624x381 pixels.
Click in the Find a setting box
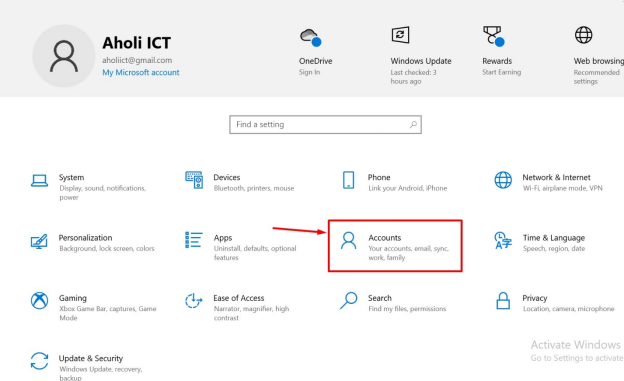[x=325, y=125]
